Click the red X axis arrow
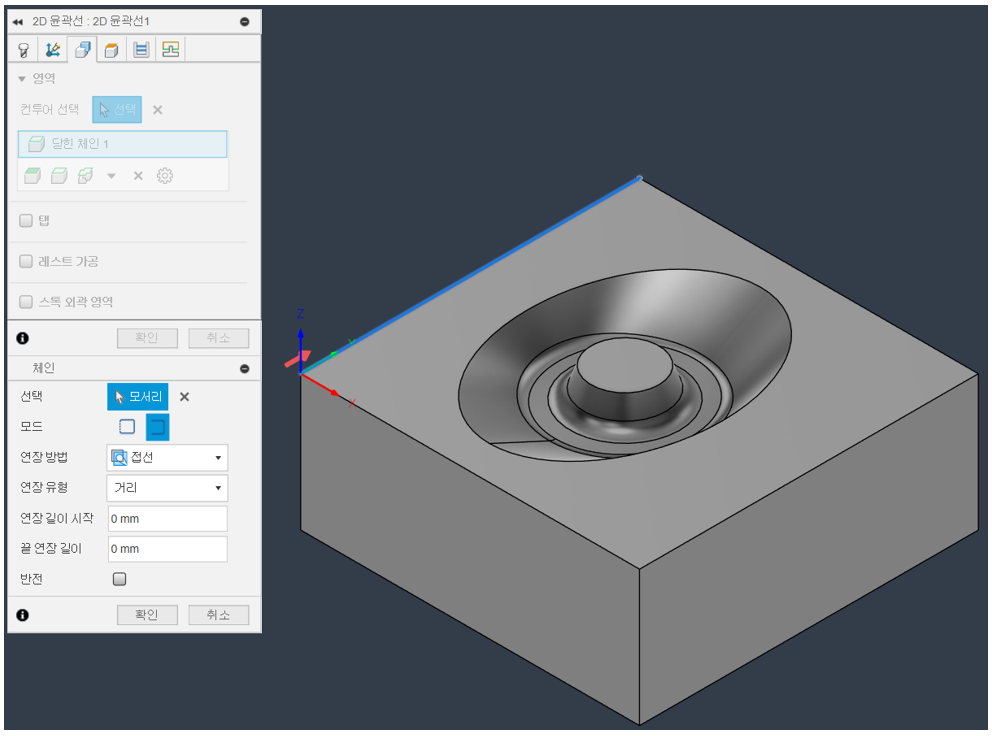Image resolution: width=992 pixels, height=736 pixels. tap(320, 385)
